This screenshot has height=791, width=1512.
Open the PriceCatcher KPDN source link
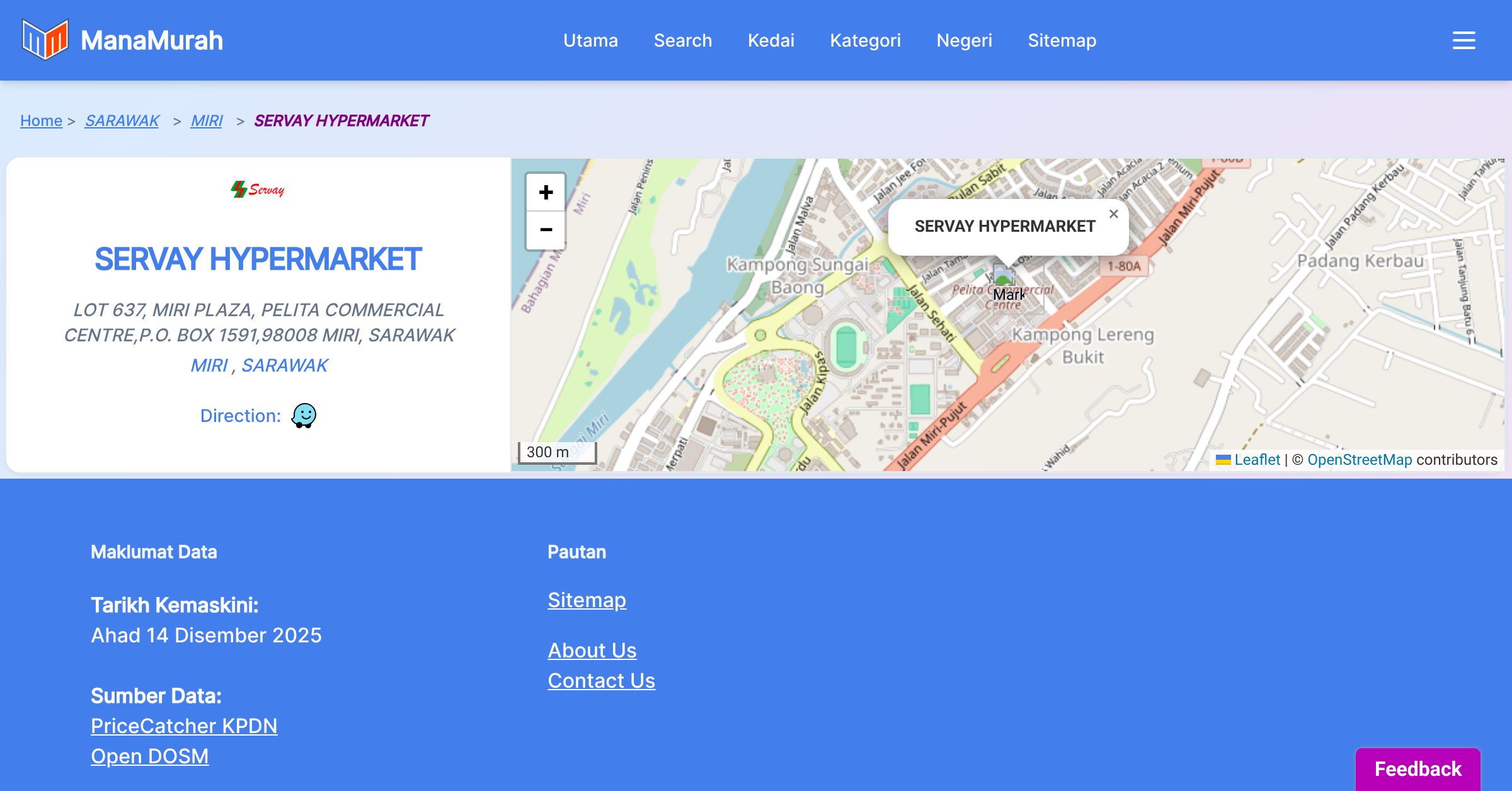point(184,726)
